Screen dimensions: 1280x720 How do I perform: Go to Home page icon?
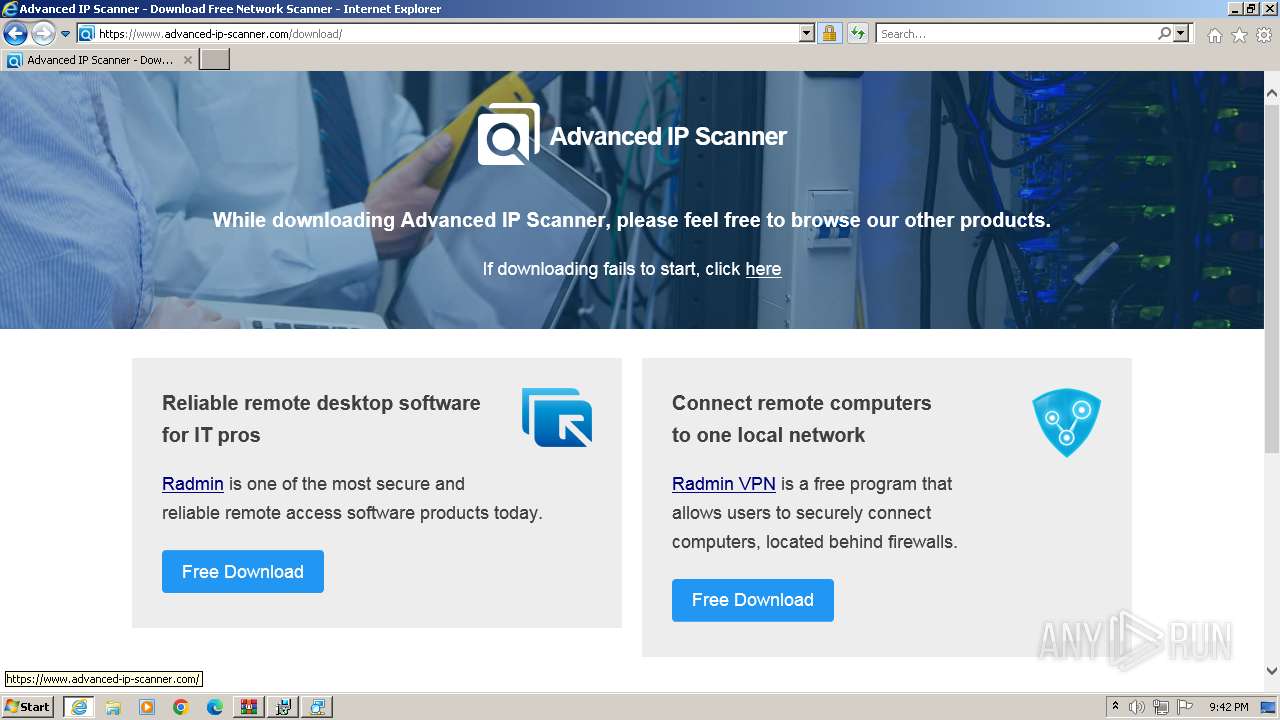click(x=1214, y=35)
